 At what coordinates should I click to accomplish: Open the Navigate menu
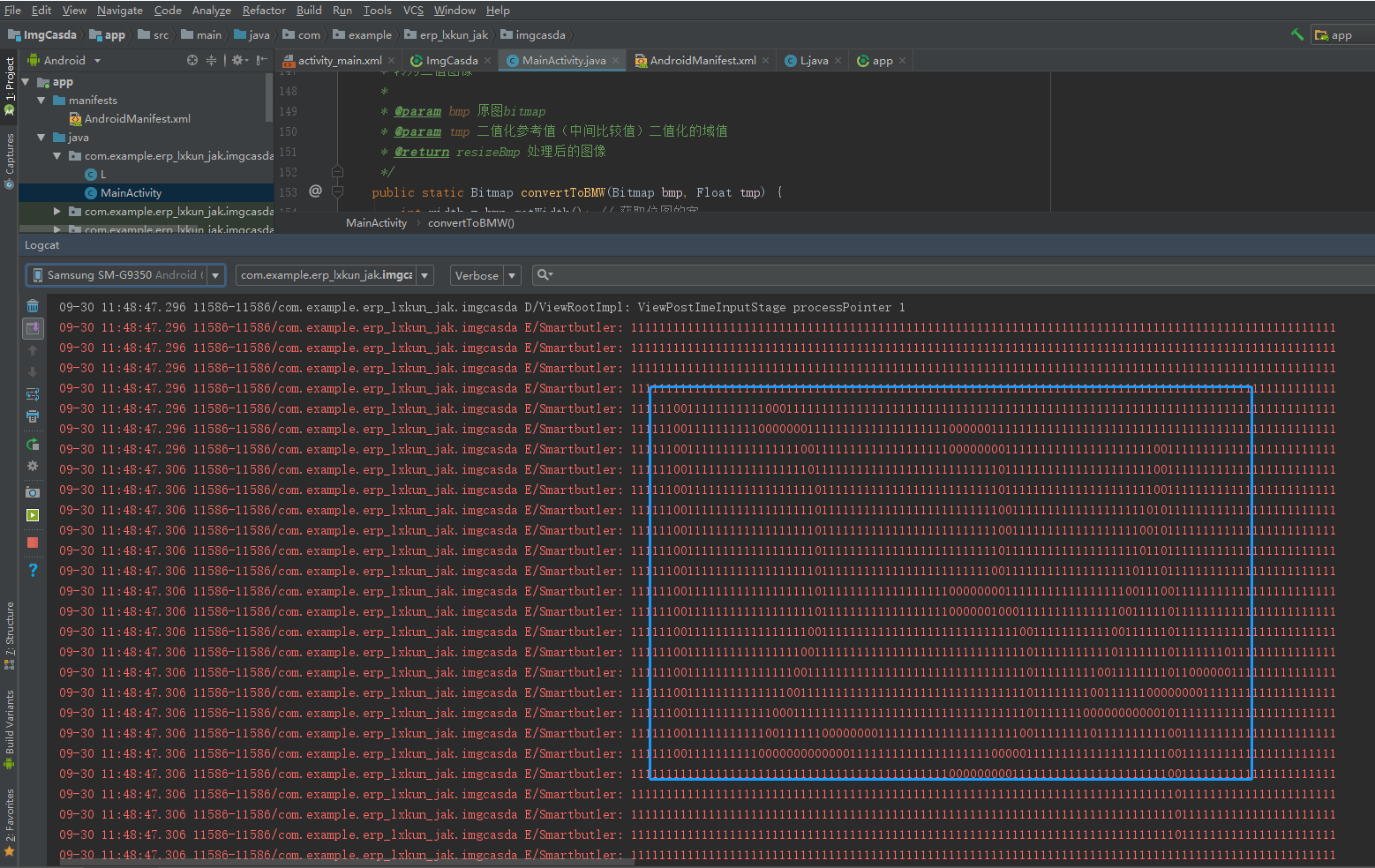(x=120, y=11)
